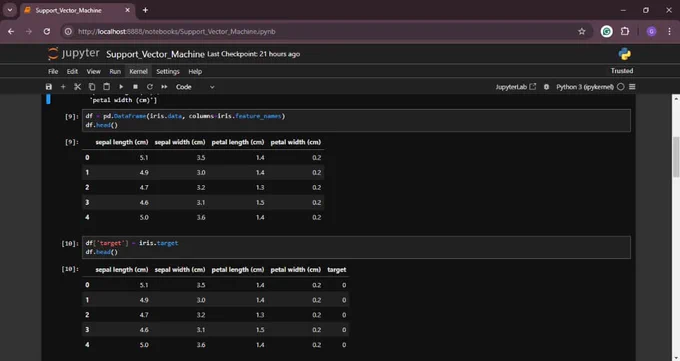
Task: Click value 3.6 in row 4 of output 9
Action: [201, 217]
